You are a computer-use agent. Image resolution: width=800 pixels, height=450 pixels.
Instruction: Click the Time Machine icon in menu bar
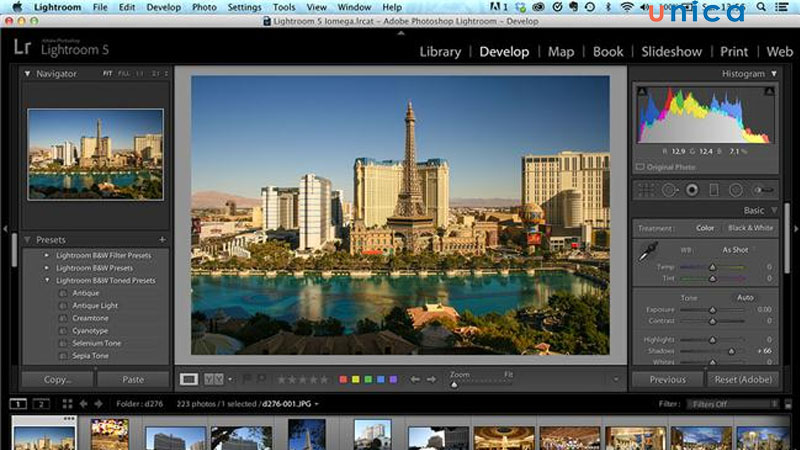[x=590, y=7]
